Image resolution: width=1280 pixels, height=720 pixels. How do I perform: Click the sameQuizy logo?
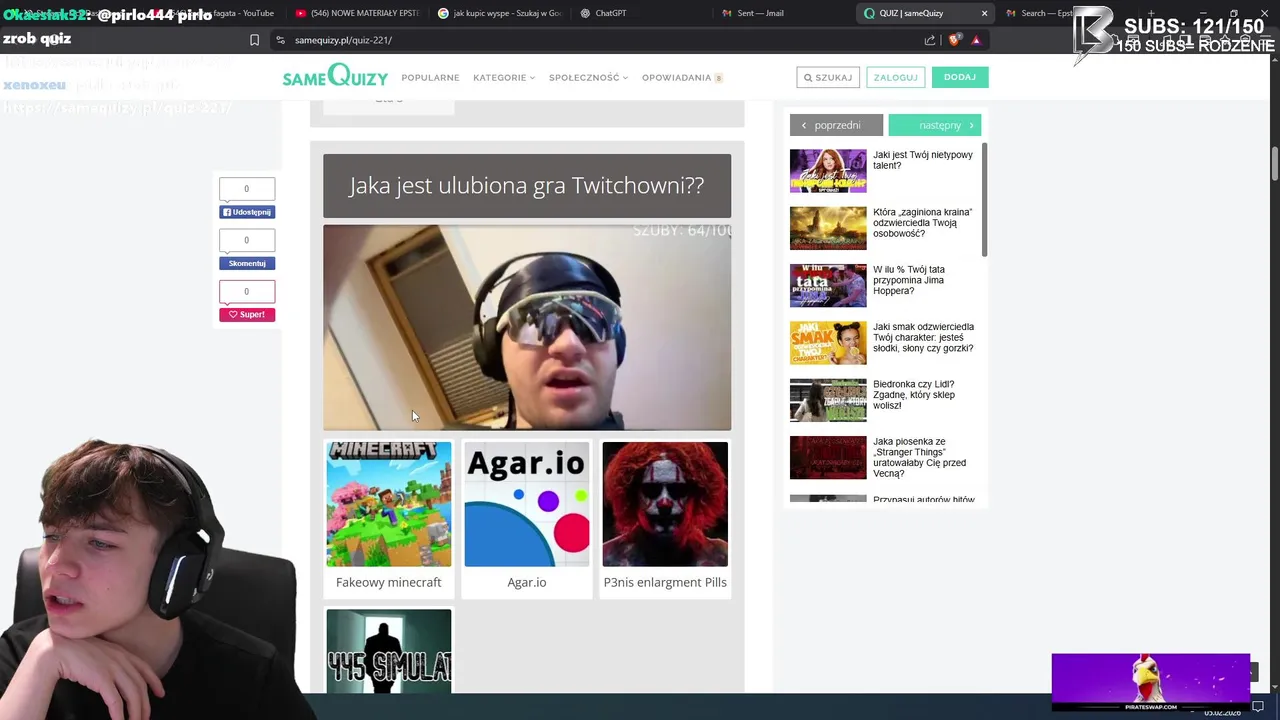[x=334, y=76]
